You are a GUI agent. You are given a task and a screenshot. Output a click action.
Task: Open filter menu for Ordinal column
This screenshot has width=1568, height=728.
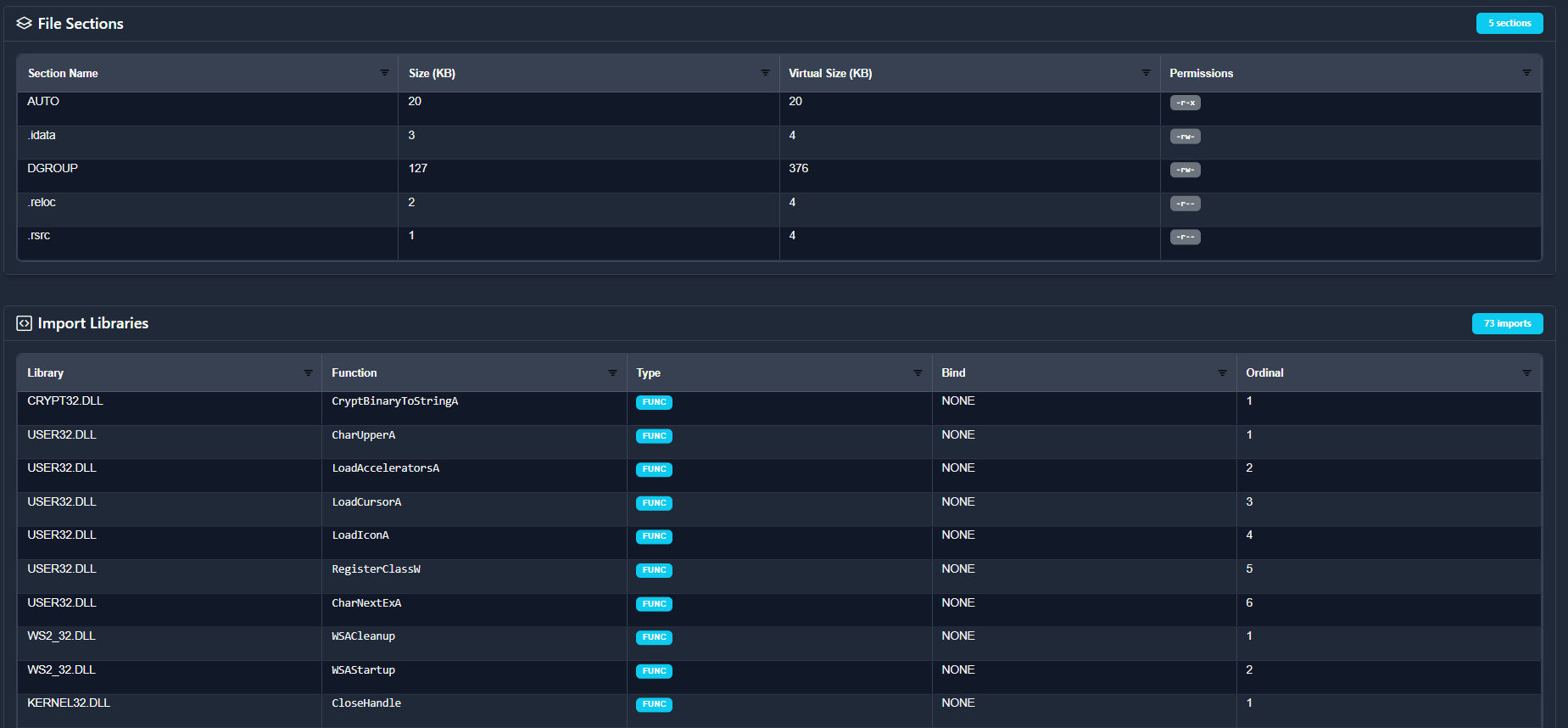1526,373
